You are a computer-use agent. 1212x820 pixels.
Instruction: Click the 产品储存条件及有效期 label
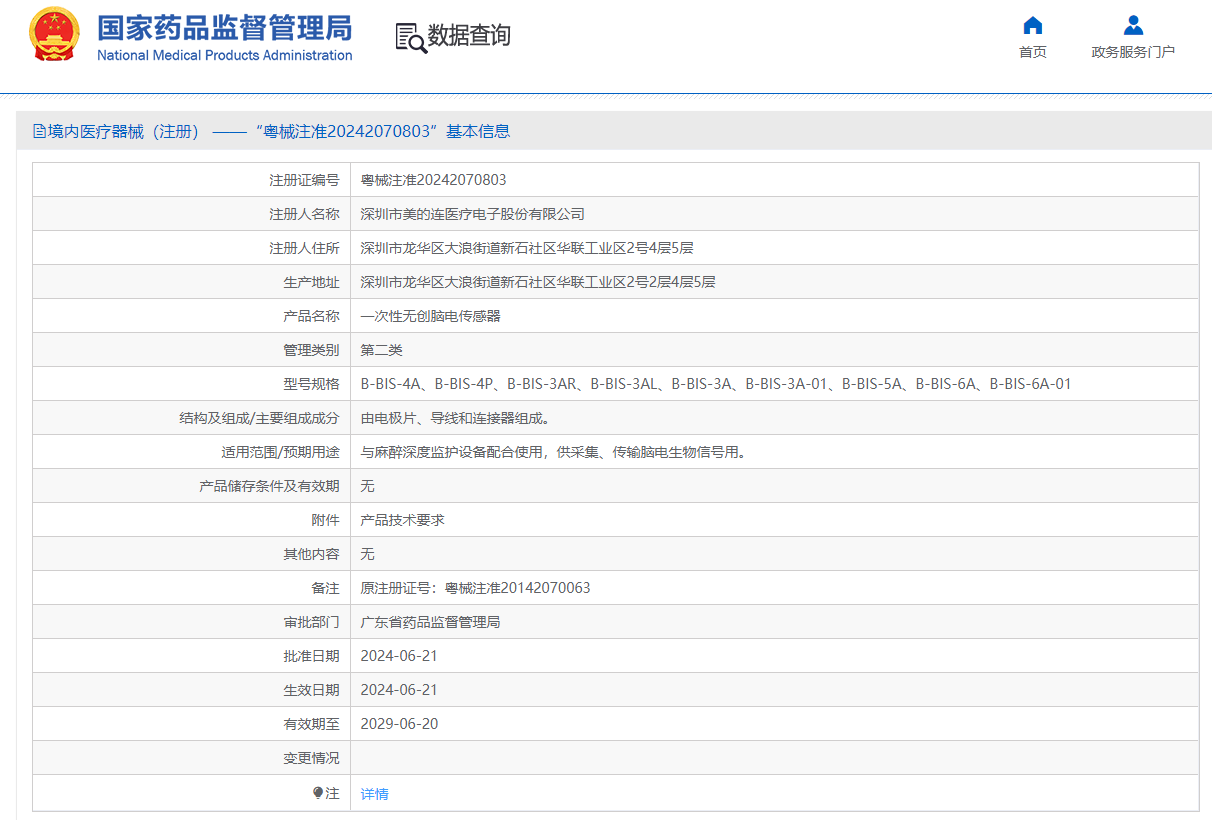[x=269, y=486]
